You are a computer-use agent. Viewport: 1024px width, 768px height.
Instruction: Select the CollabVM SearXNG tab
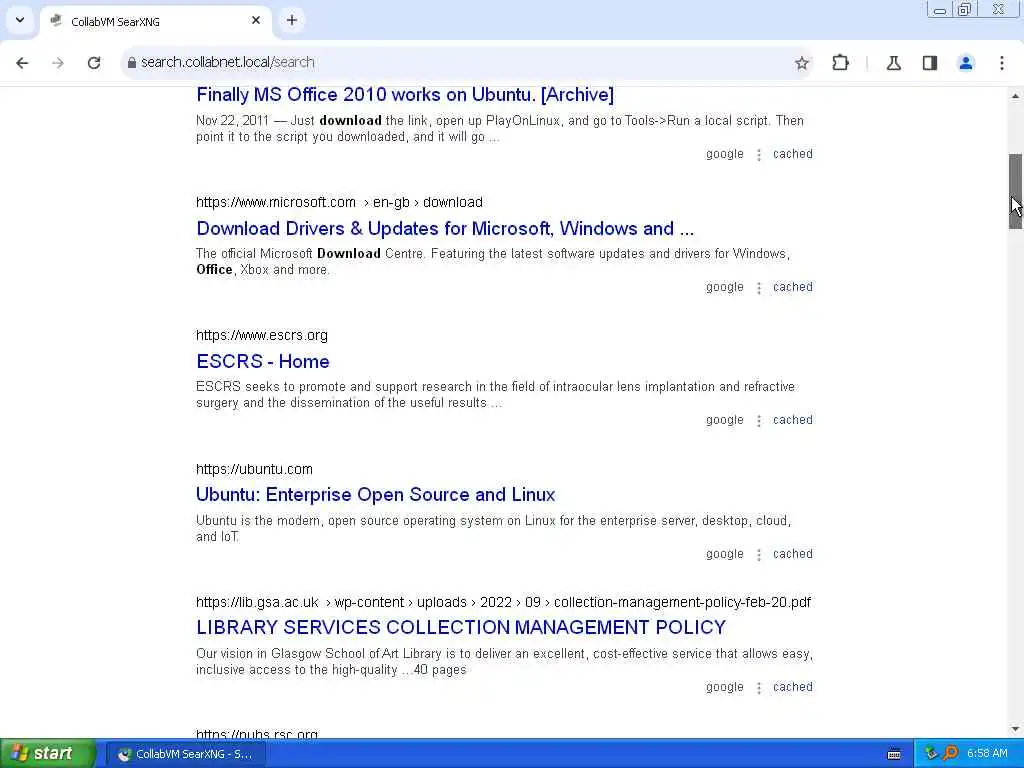click(x=155, y=22)
